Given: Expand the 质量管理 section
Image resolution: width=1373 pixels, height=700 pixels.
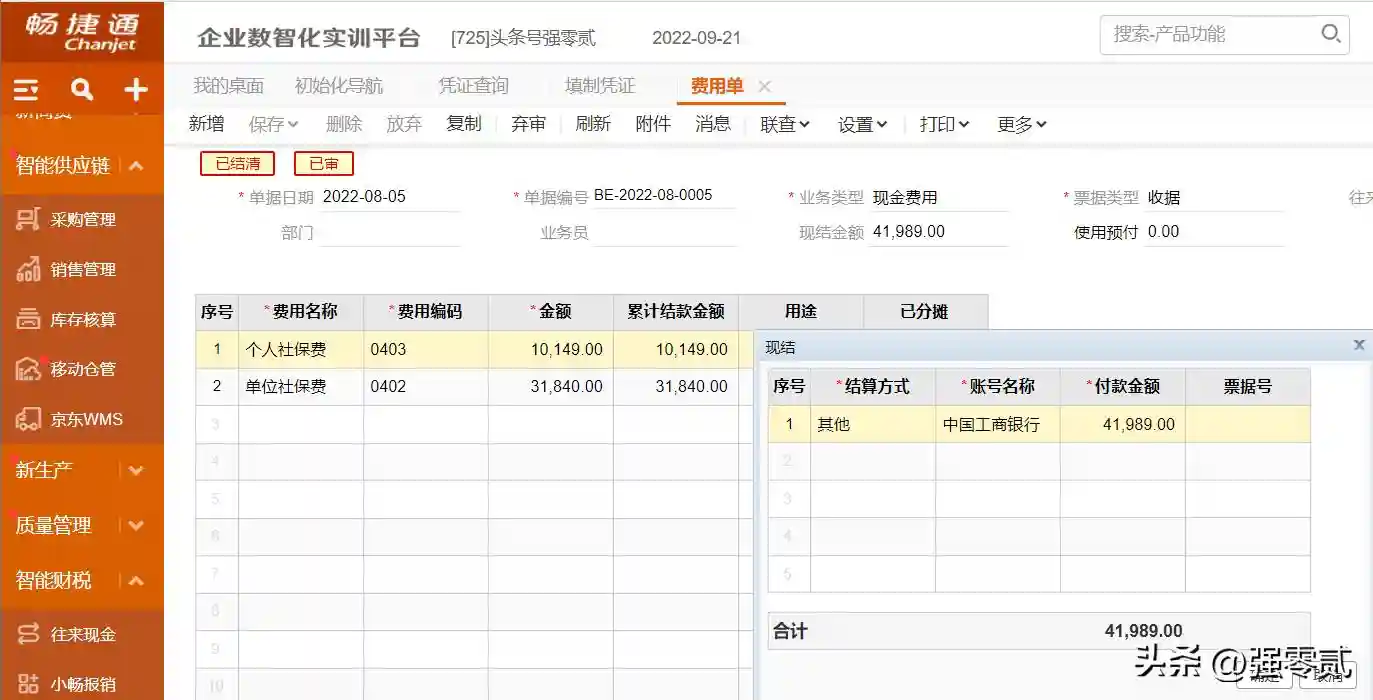Looking at the screenshot, I should click(x=137, y=525).
